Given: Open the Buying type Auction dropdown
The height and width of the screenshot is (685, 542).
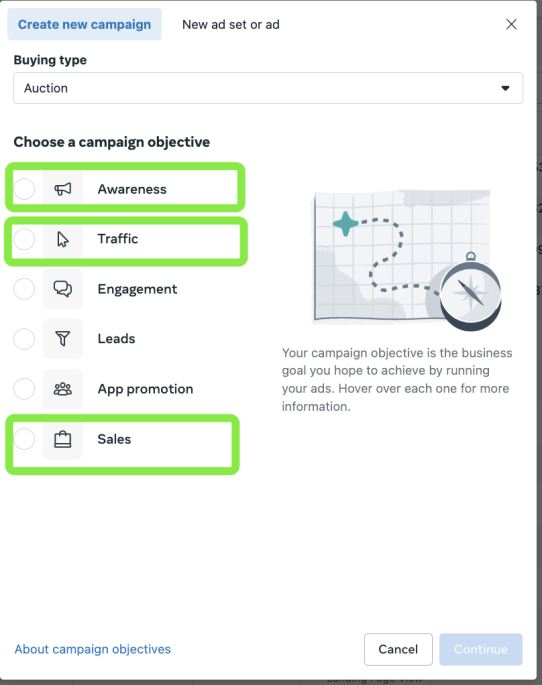Looking at the screenshot, I should coord(268,88).
